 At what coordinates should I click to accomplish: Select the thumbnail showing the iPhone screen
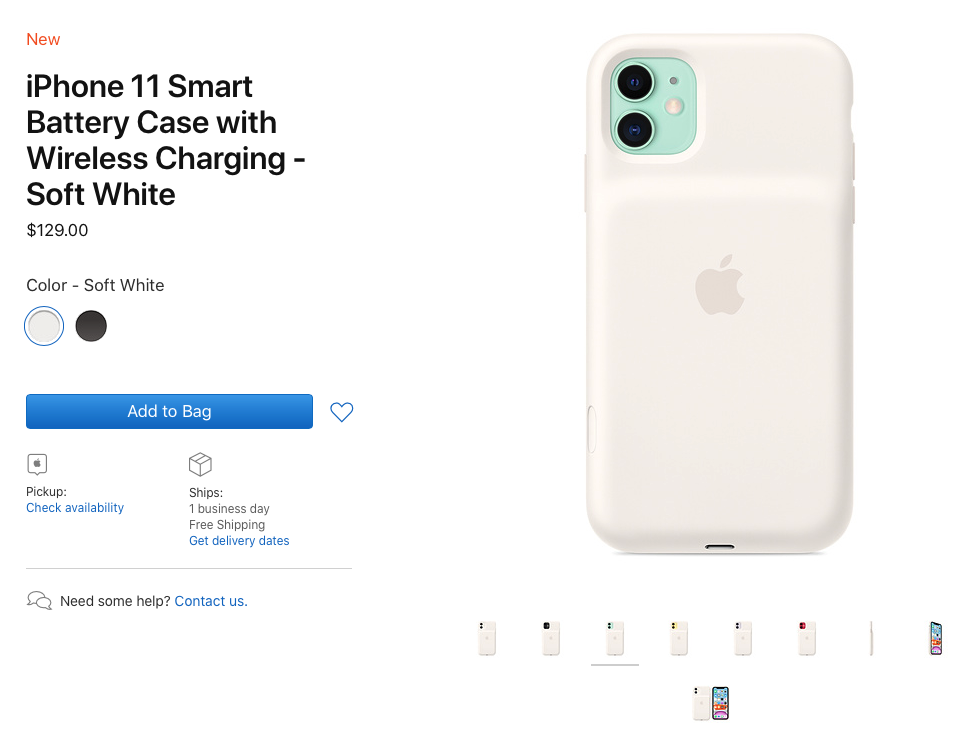pos(934,638)
